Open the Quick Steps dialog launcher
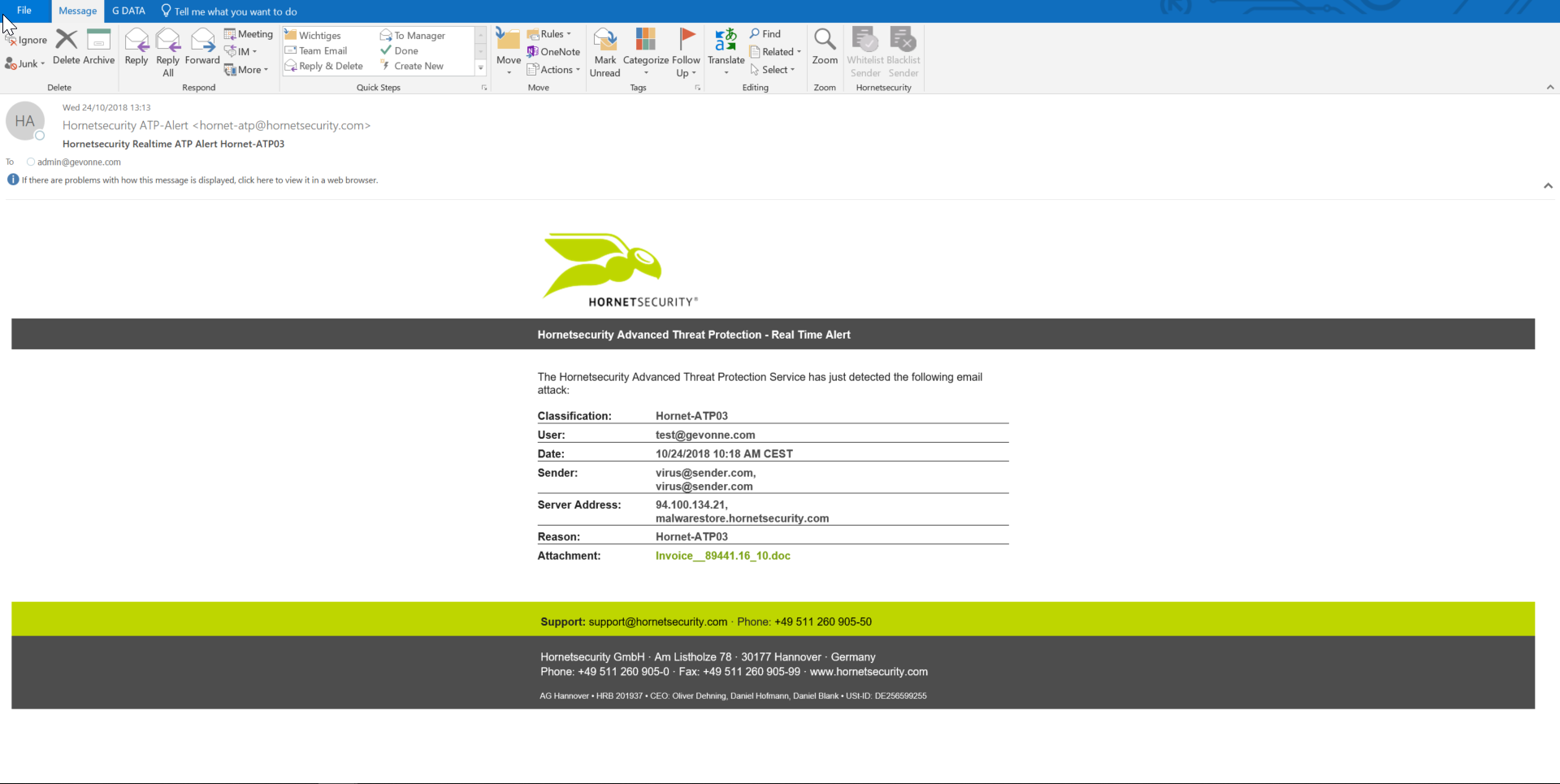The image size is (1560, 784). pyautogui.click(x=484, y=88)
